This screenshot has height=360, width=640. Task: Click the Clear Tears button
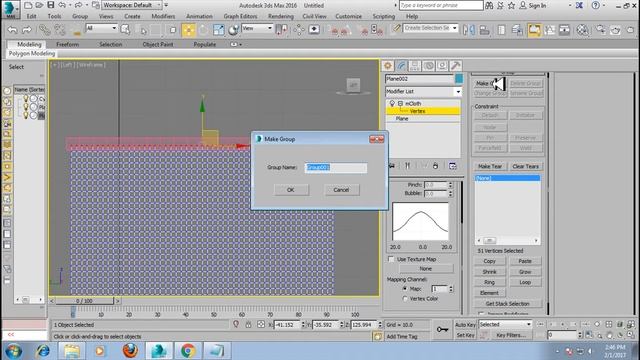(526, 167)
